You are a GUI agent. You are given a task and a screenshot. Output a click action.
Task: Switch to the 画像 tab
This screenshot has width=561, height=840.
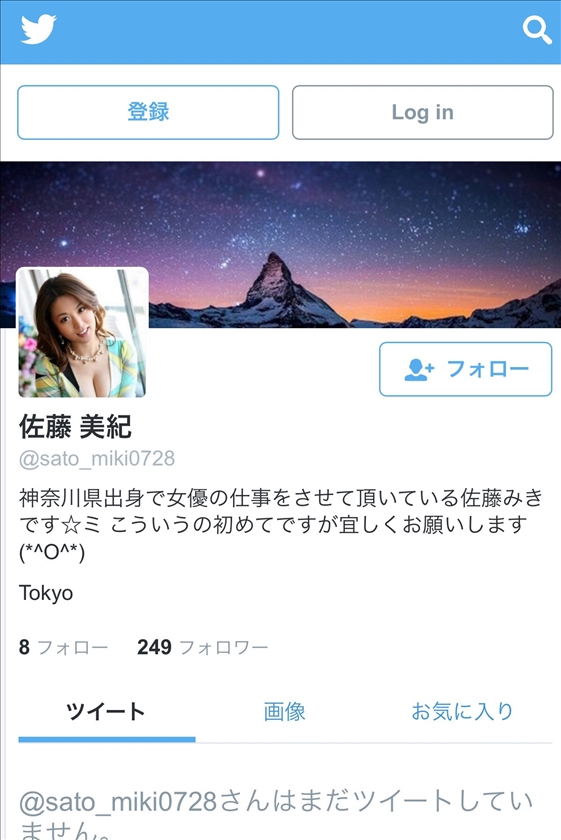click(x=285, y=711)
